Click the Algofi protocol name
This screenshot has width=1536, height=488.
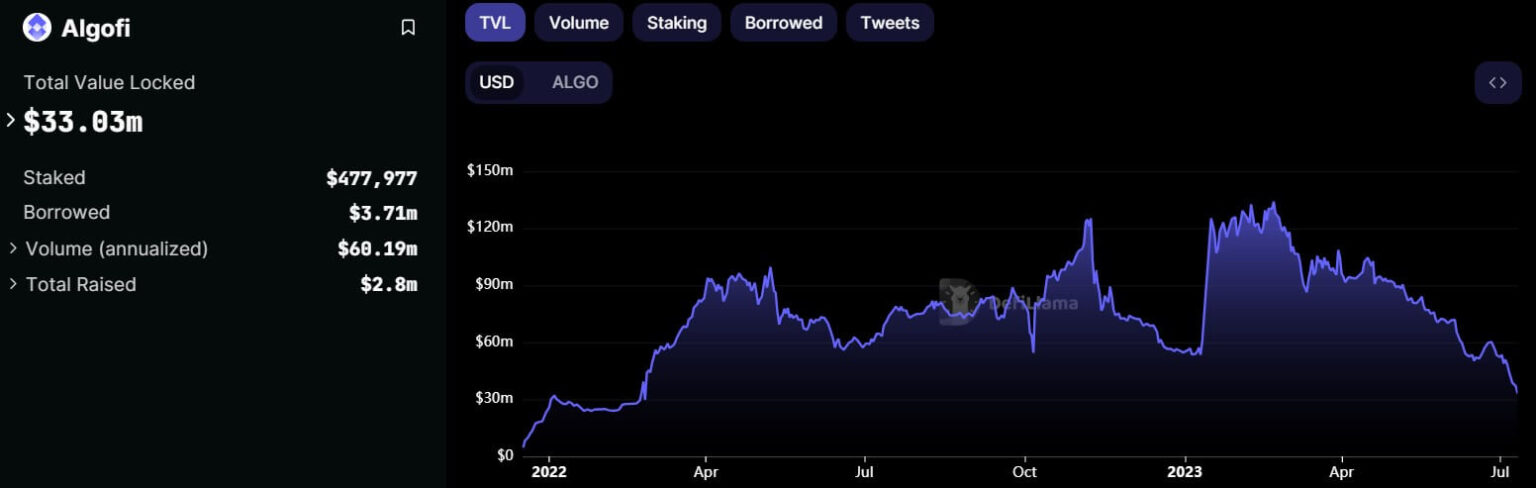pos(96,29)
